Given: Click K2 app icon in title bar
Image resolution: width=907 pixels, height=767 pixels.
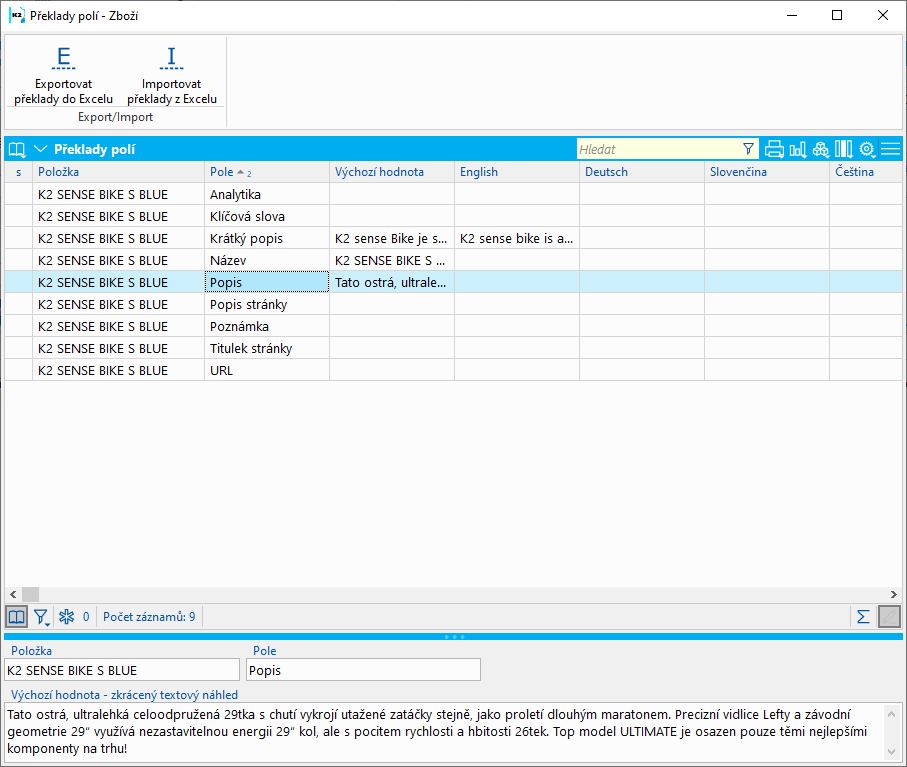Looking at the screenshot, I should (16, 16).
